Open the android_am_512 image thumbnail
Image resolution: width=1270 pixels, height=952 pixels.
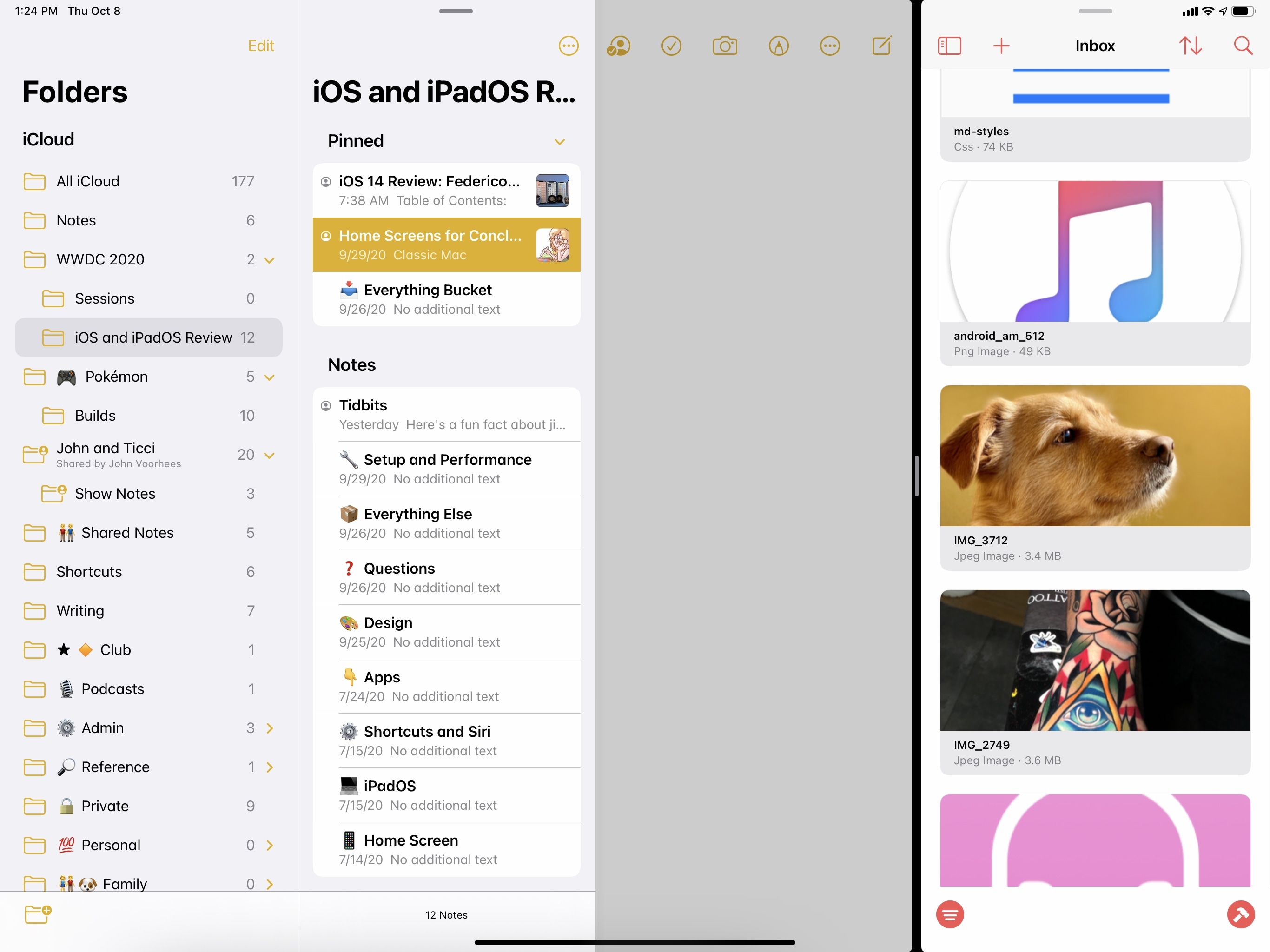coord(1095,251)
